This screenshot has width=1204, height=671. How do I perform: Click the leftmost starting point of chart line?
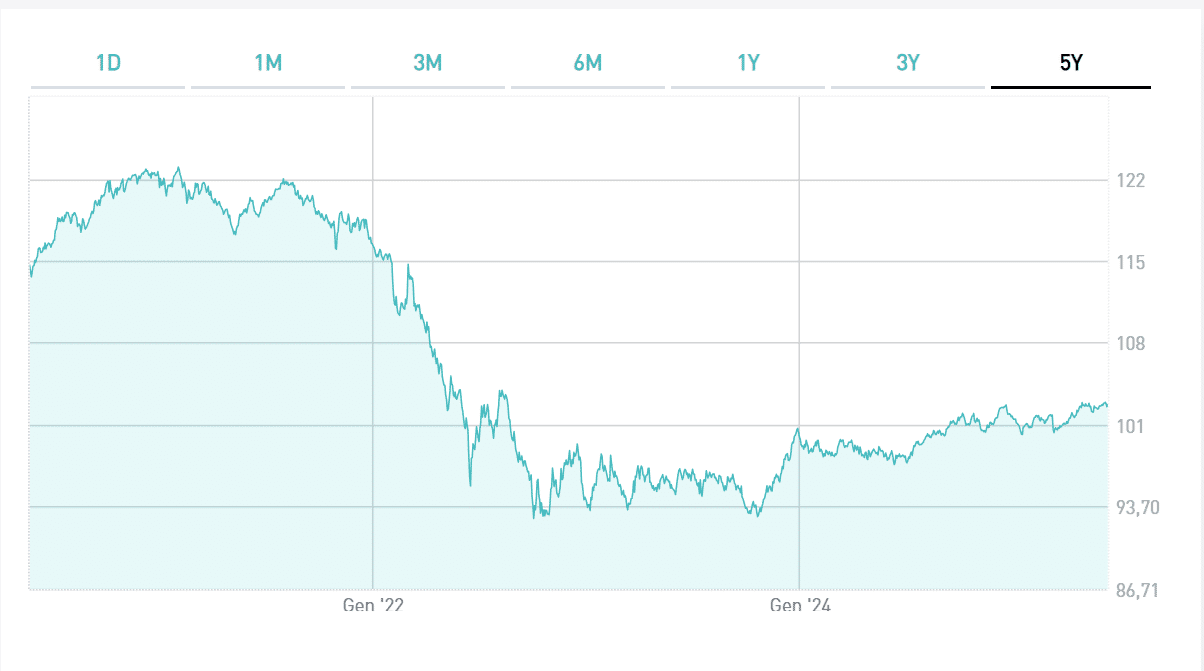pyautogui.click(x=31, y=274)
